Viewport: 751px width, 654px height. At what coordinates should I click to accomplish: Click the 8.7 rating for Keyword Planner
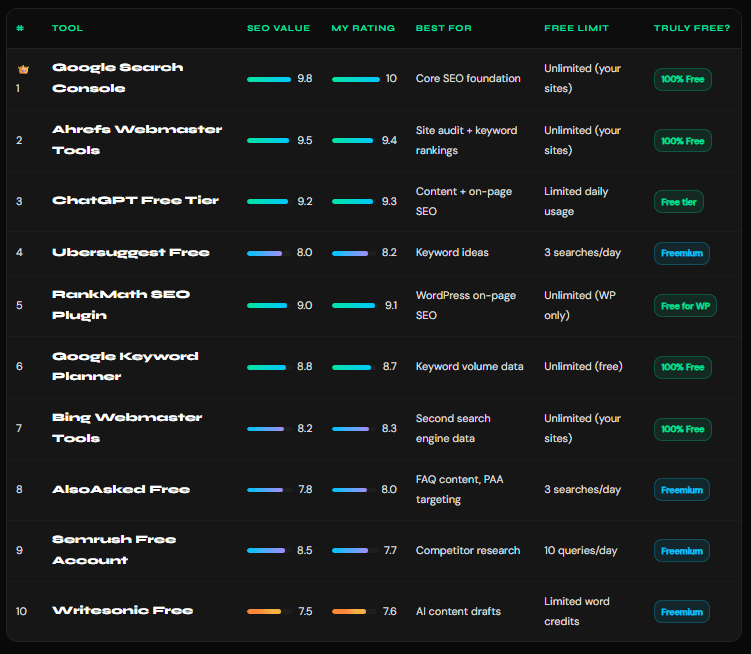pyautogui.click(x=389, y=367)
